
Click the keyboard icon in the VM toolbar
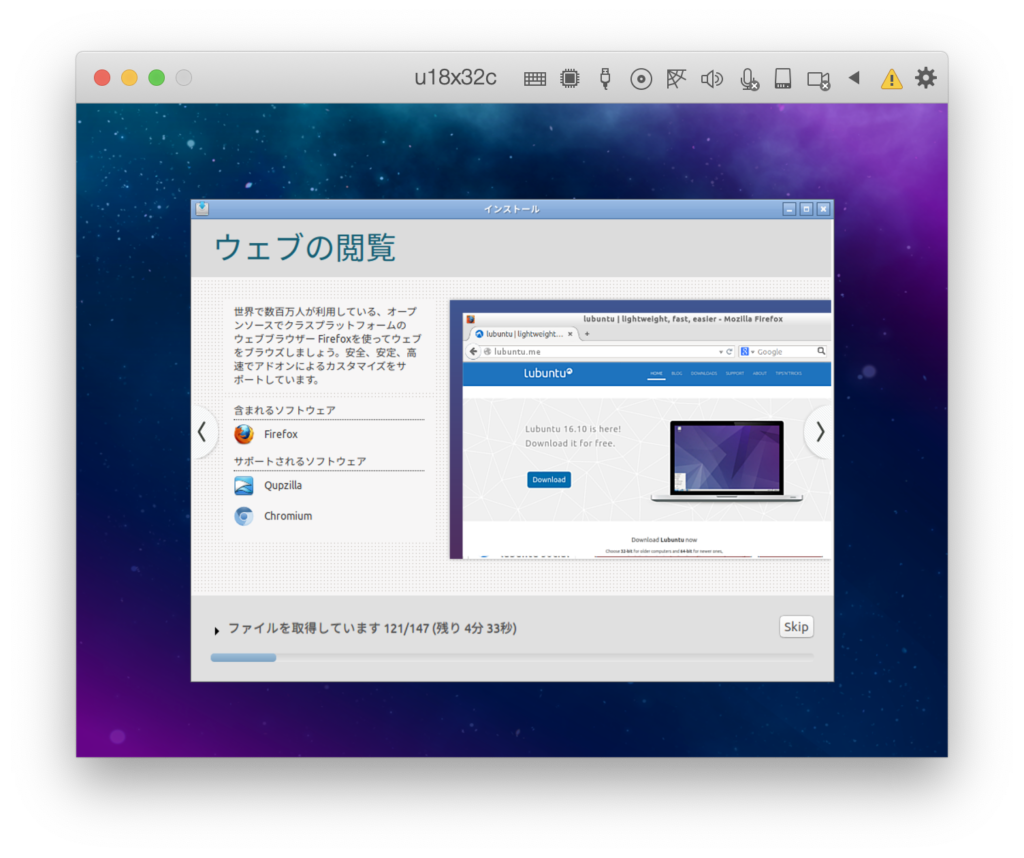point(535,78)
